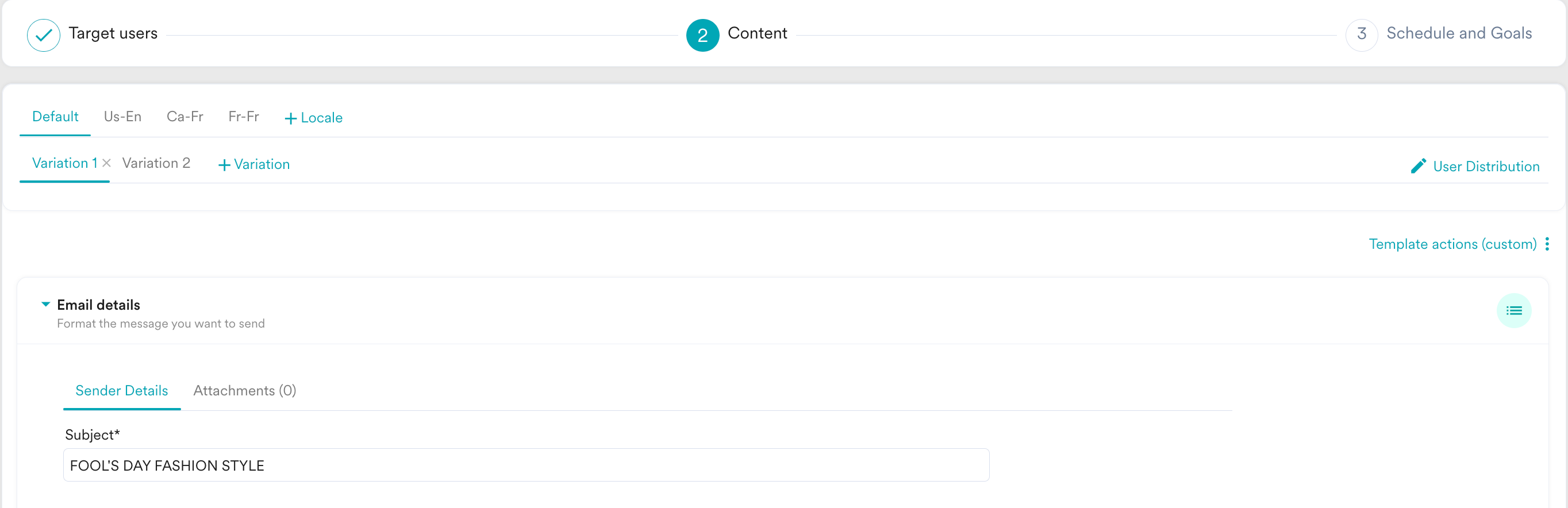Open the User Distribution link
Screen dimensions: 1568x508
1485,167
